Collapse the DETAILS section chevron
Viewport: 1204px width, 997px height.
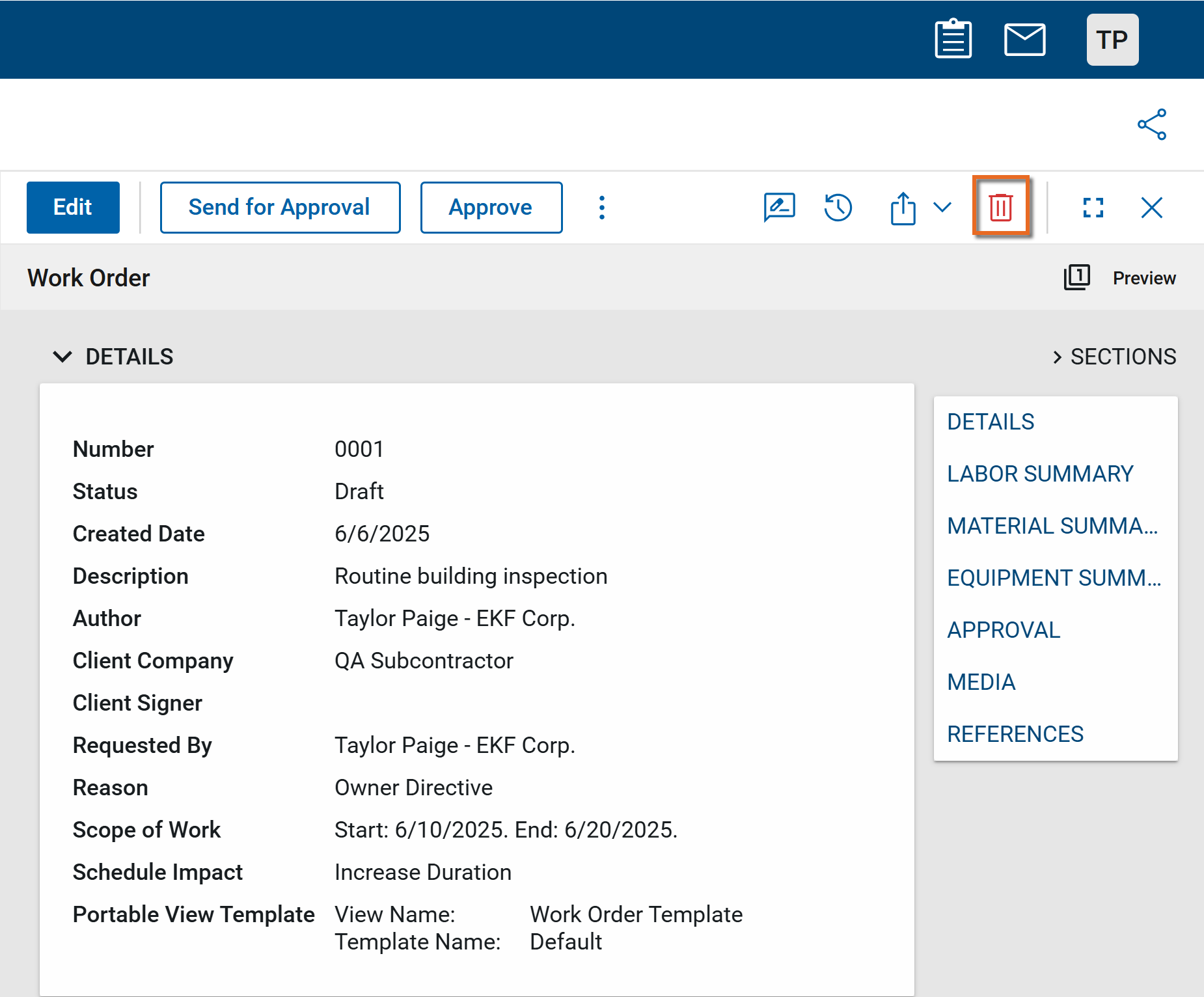[x=62, y=357]
